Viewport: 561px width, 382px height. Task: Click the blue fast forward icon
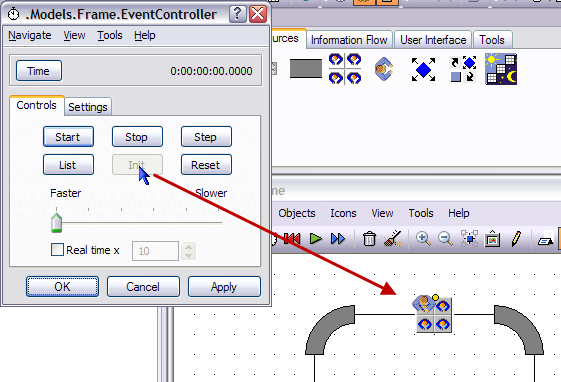click(x=338, y=239)
